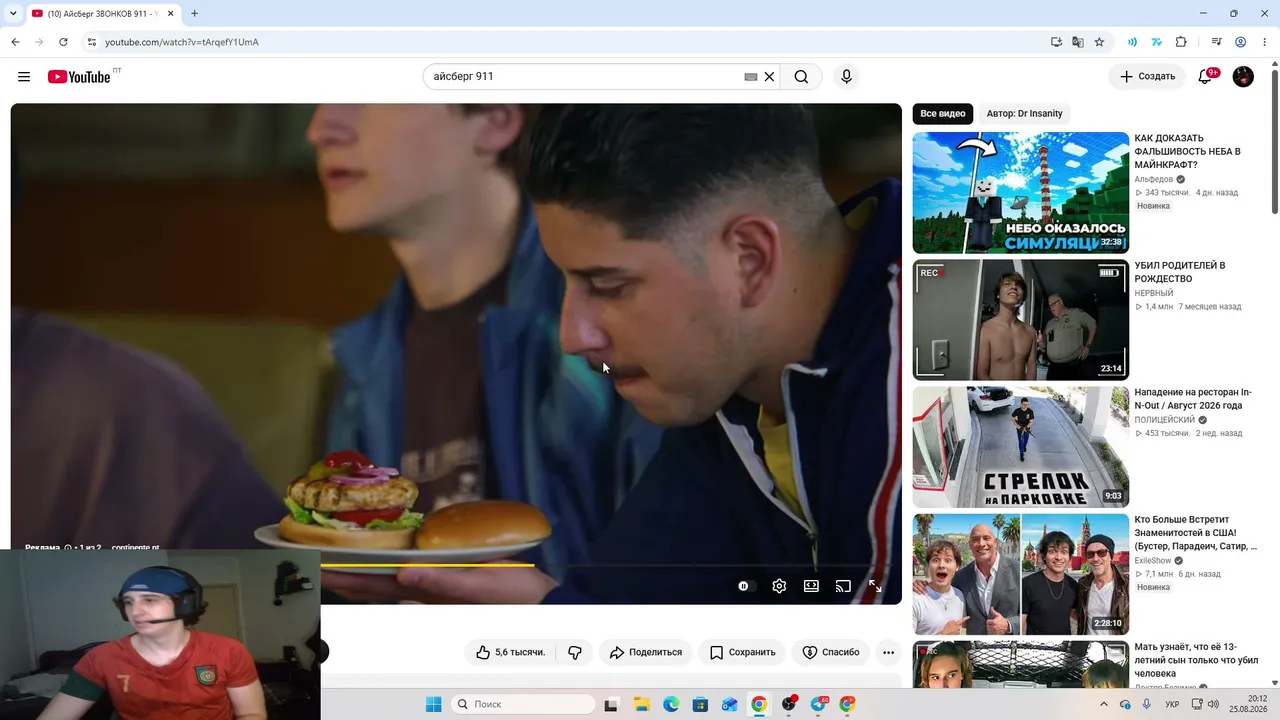Open the ExileShow channel name link
1280x720 pixels.
pos(1155,561)
